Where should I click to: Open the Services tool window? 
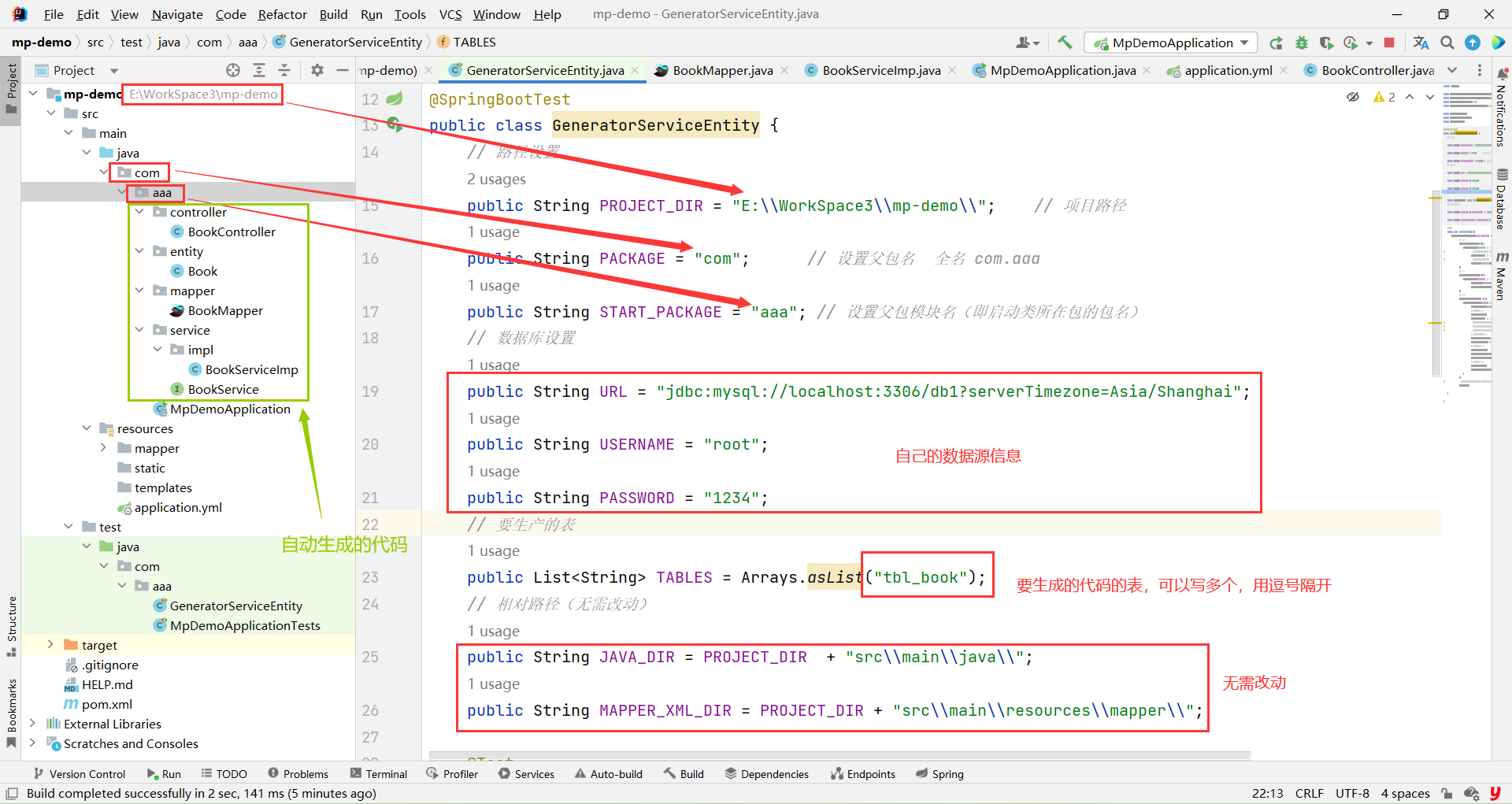click(526, 774)
